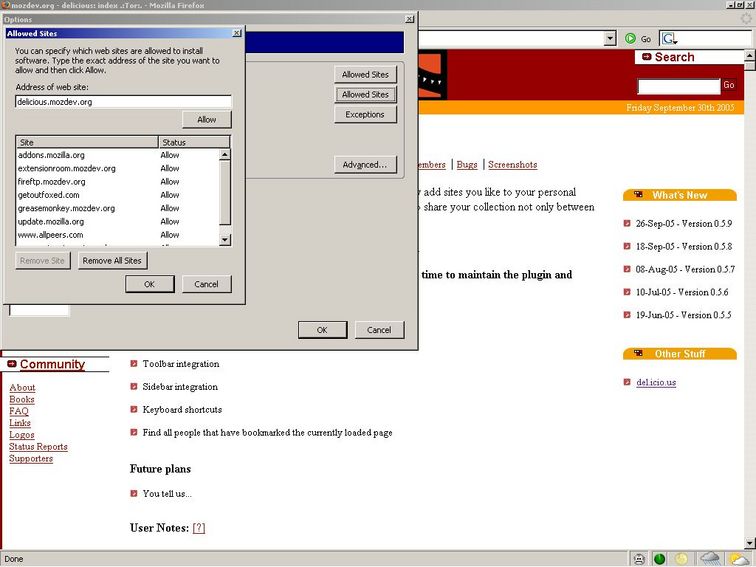
Task: Open the address bar history dropdown
Action: point(610,39)
